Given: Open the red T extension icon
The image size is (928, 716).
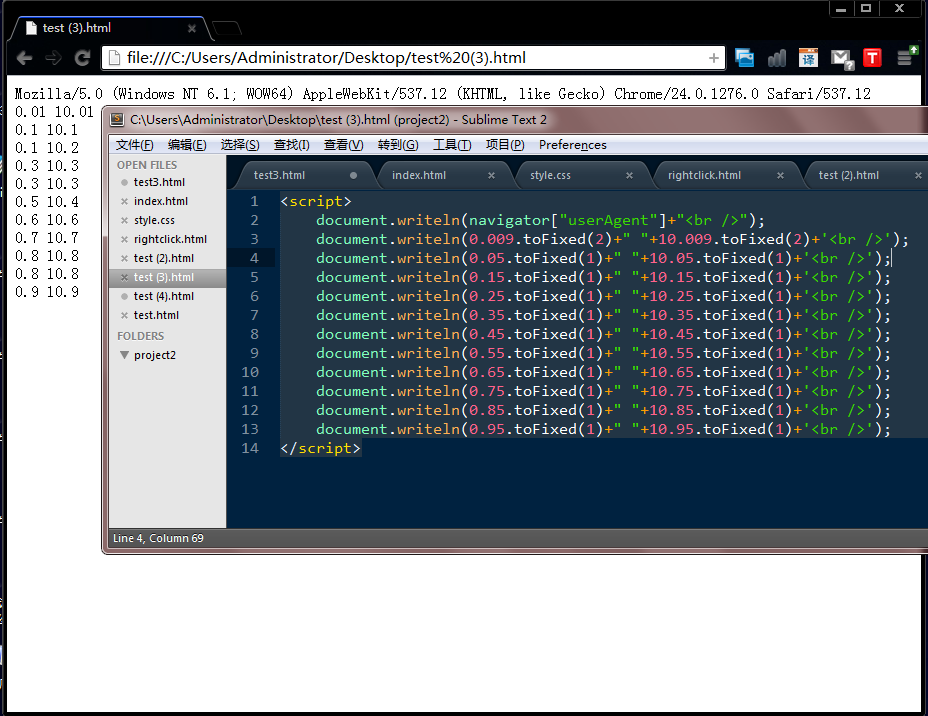Looking at the screenshot, I should (x=872, y=58).
